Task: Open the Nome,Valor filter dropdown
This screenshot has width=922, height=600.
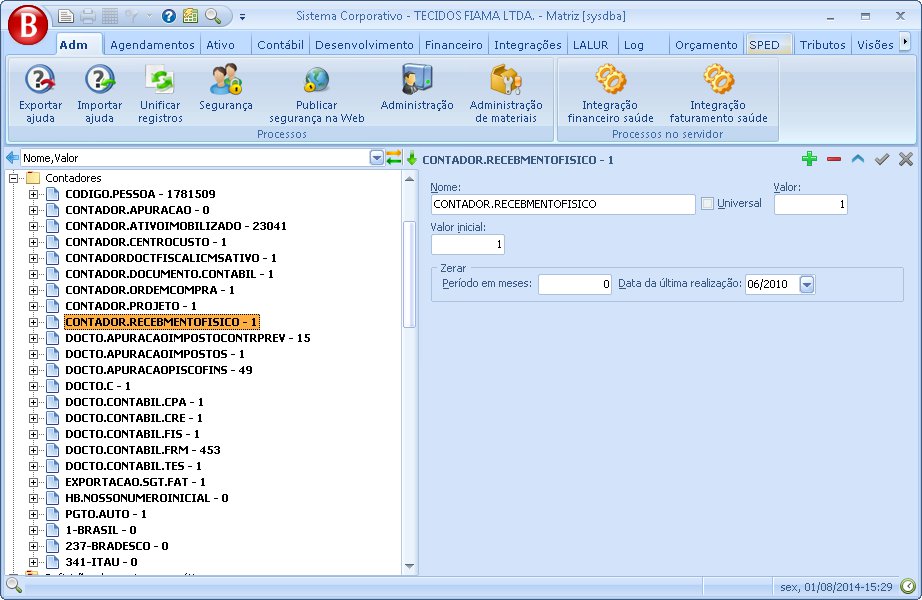Action: tap(376, 158)
